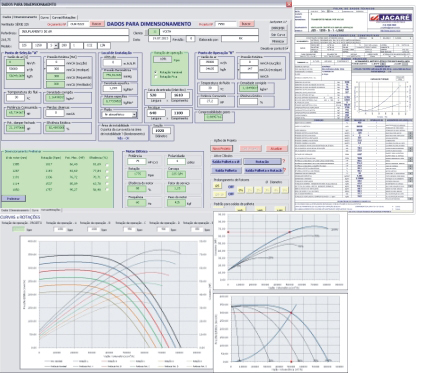This screenshot has width=429, height=373.
Task: Click the Ger. Curva button
Action: 278,35
